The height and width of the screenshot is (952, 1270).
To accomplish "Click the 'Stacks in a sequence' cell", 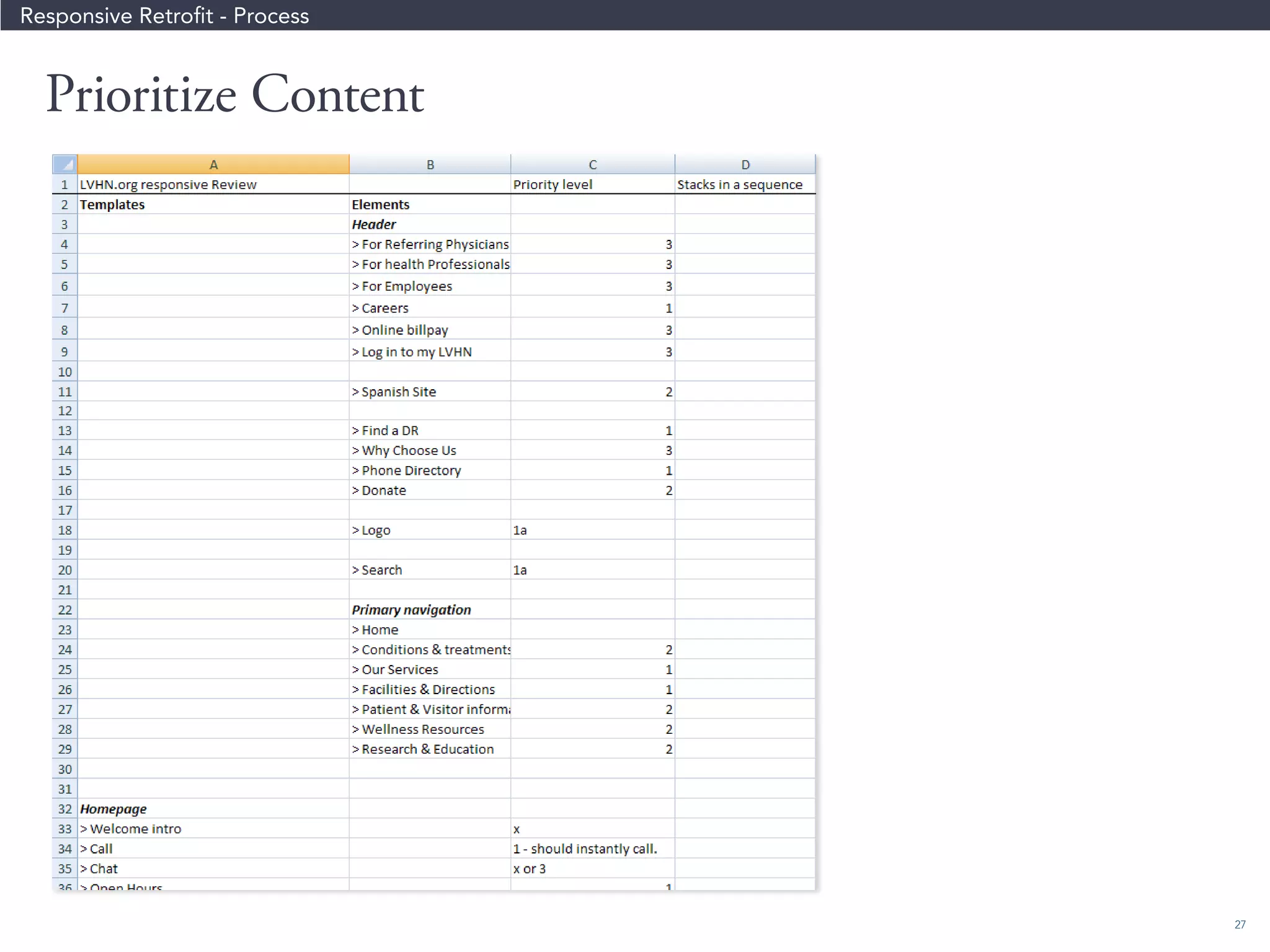I will point(745,184).
